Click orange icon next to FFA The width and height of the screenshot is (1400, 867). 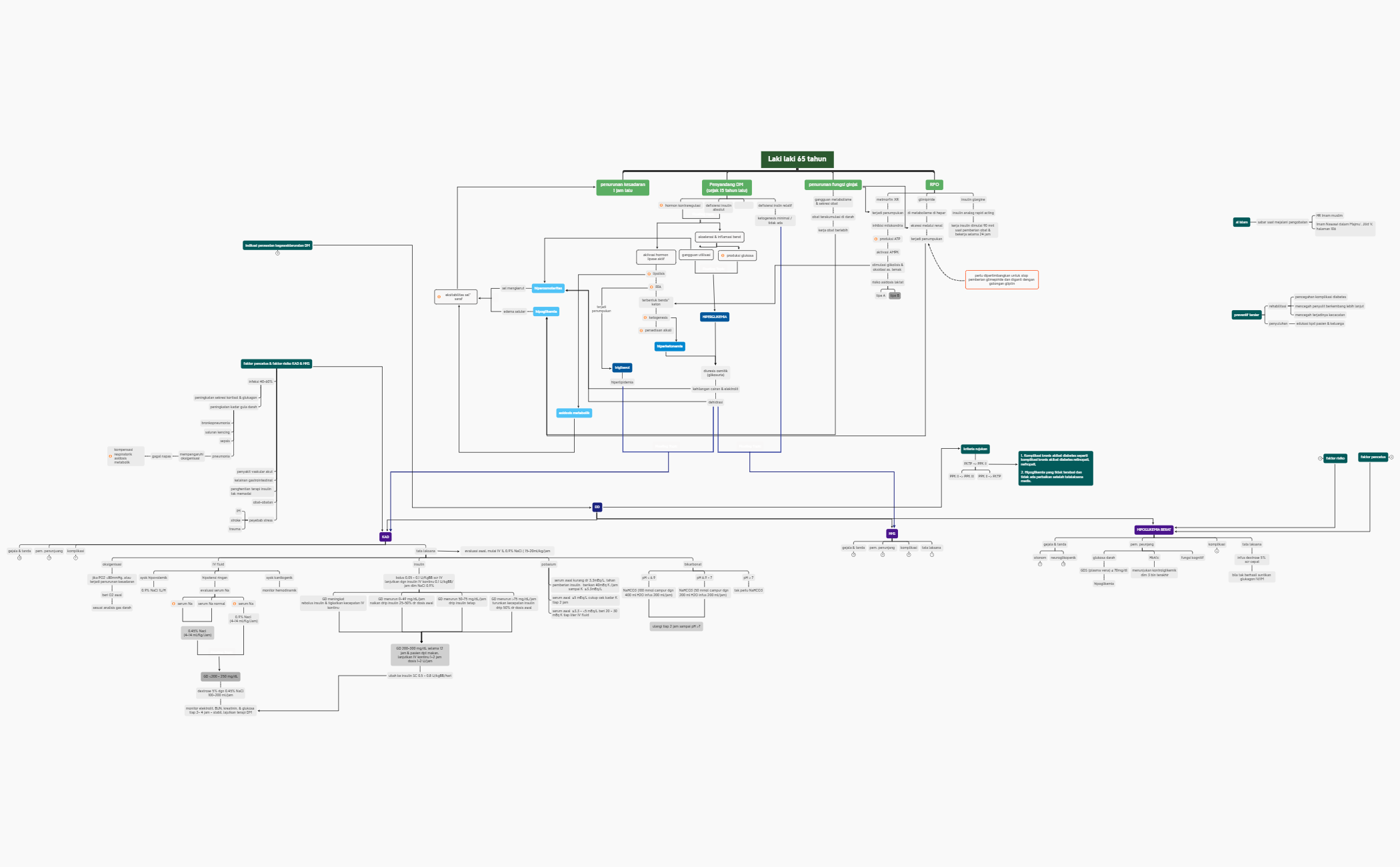[651, 287]
